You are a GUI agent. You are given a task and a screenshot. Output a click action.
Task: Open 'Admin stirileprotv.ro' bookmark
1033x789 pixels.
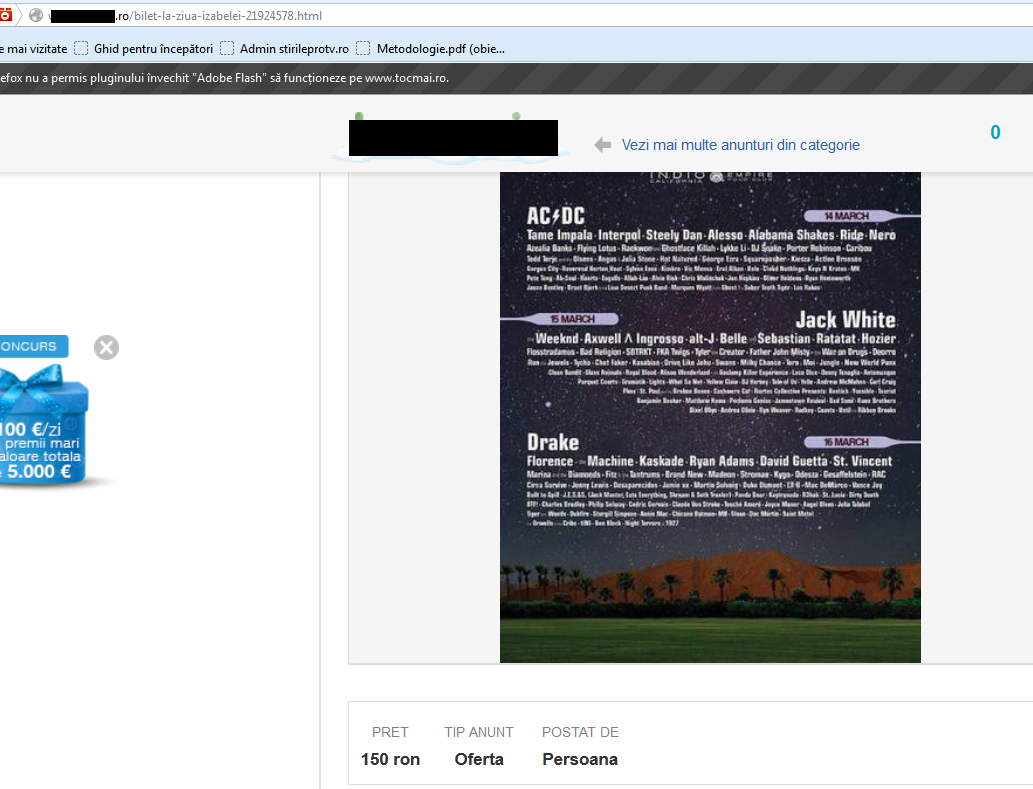(x=294, y=48)
